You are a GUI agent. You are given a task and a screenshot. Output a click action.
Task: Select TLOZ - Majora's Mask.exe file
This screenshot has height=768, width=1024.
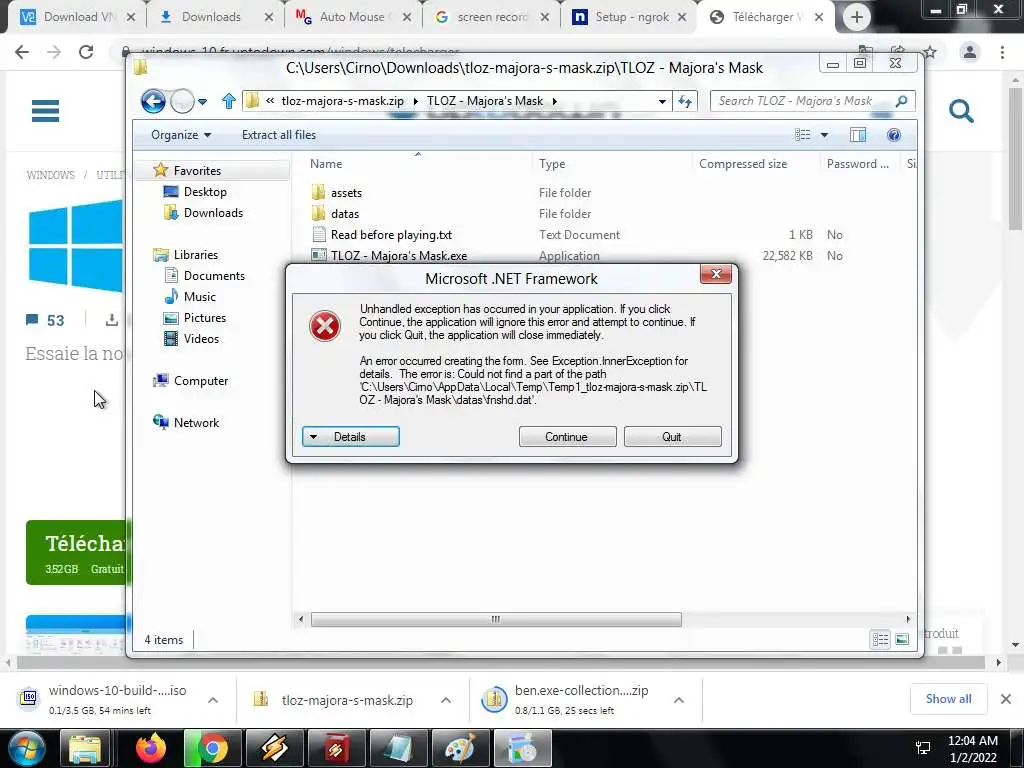pyautogui.click(x=398, y=255)
